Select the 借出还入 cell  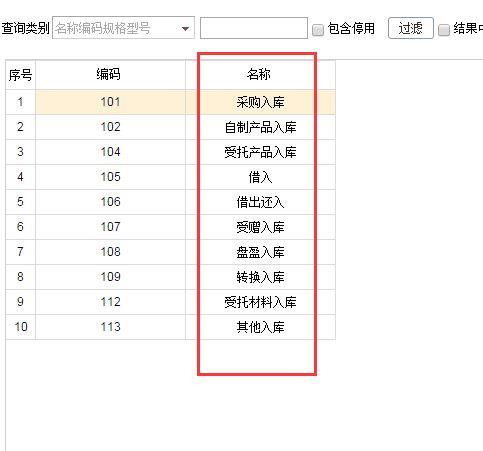[260, 202]
